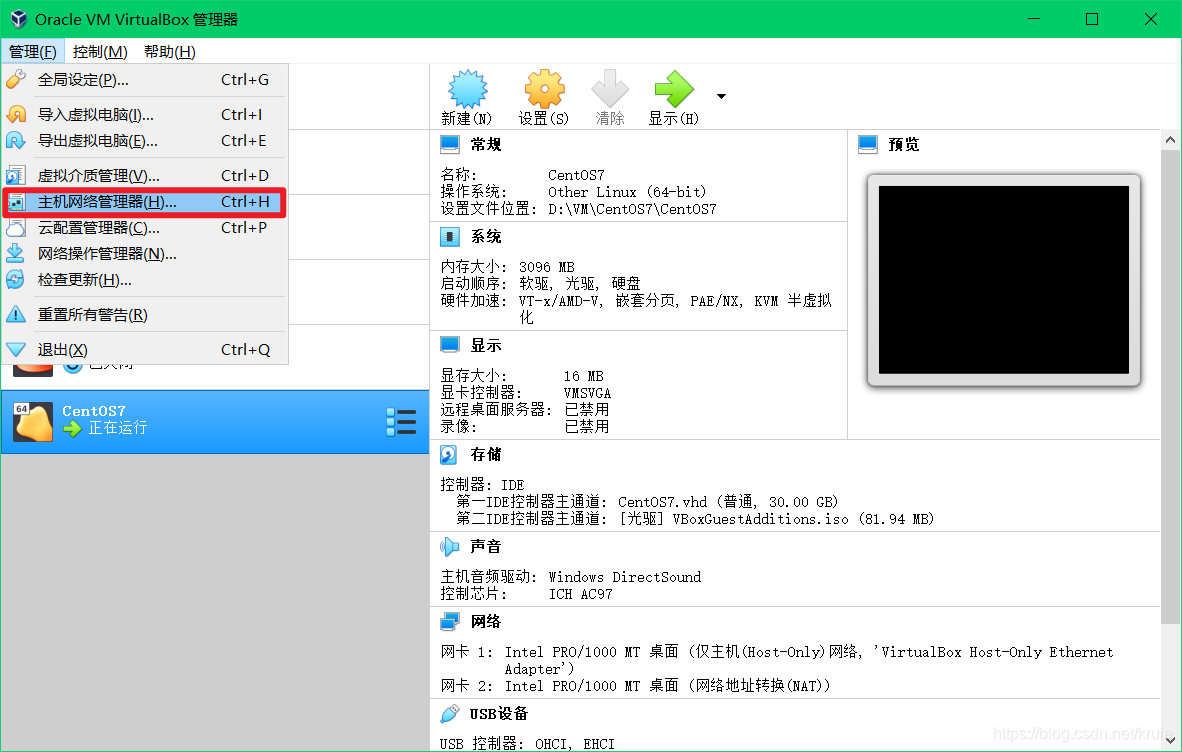Screen dimensions: 1182x752
Task: Click the 预览 preview header icon
Action: (x=868, y=144)
